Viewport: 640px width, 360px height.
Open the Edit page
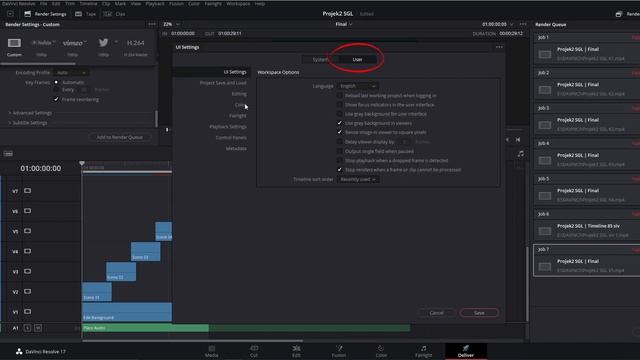296,351
